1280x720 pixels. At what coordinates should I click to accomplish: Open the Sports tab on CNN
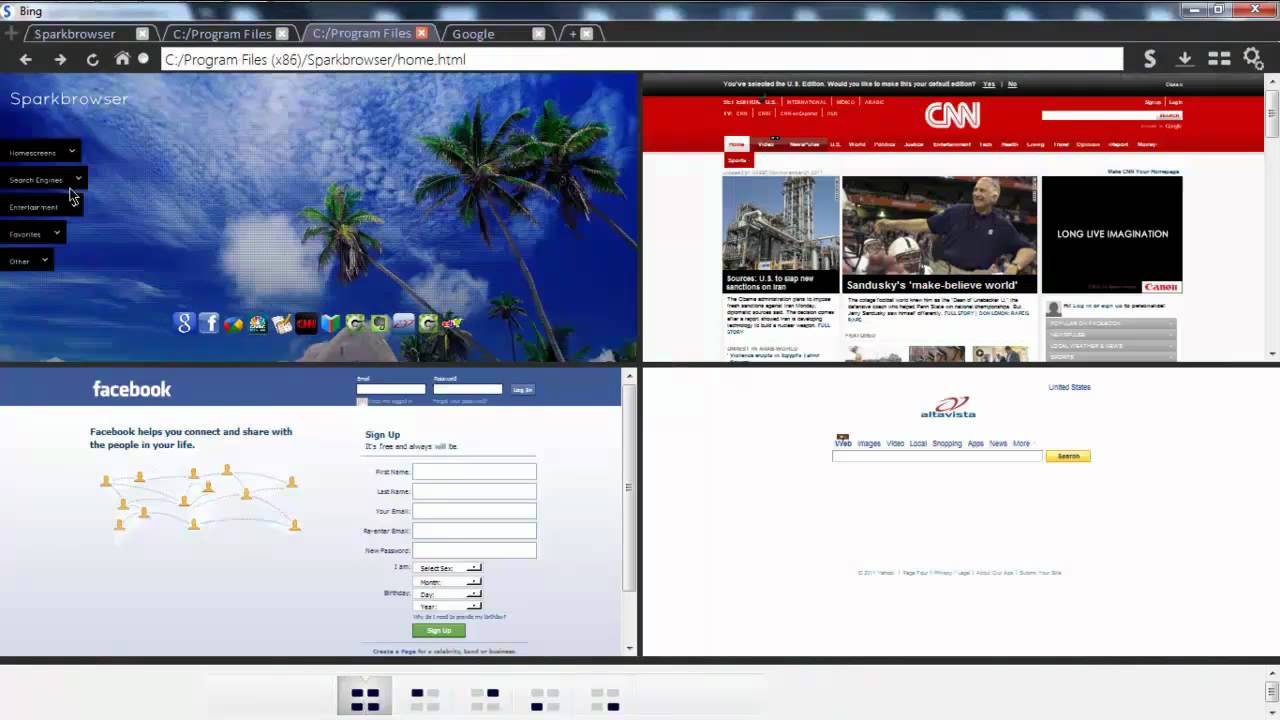tap(738, 160)
